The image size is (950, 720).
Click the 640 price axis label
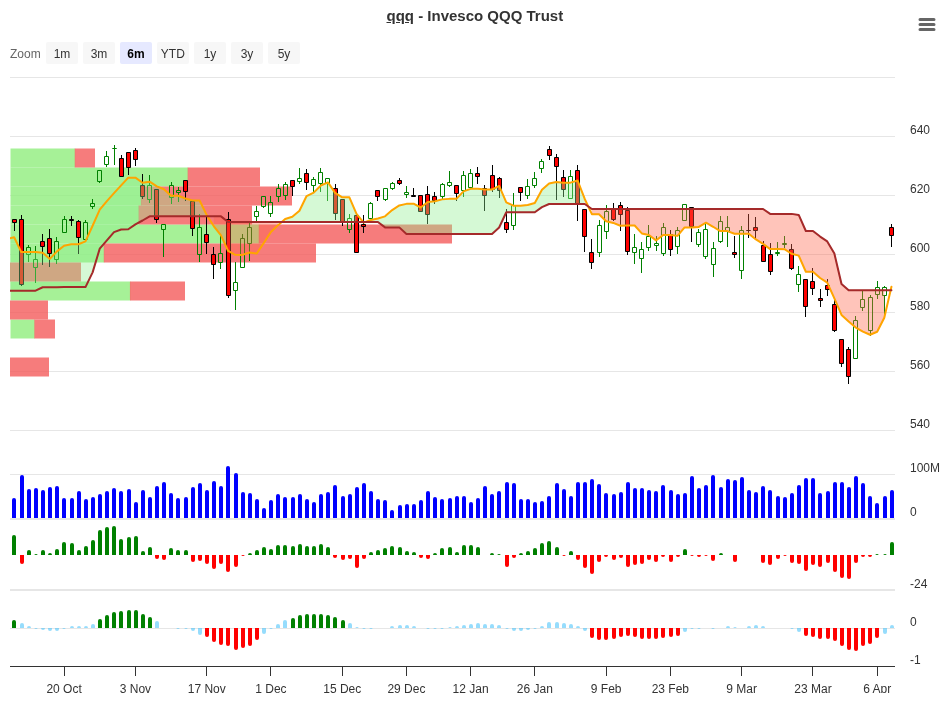(x=919, y=130)
